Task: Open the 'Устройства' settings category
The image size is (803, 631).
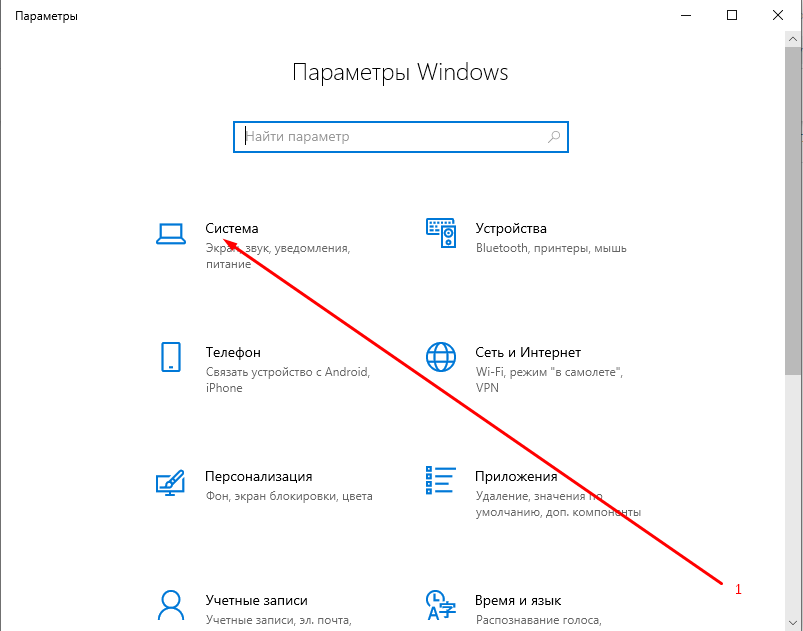Action: pos(511,228)
